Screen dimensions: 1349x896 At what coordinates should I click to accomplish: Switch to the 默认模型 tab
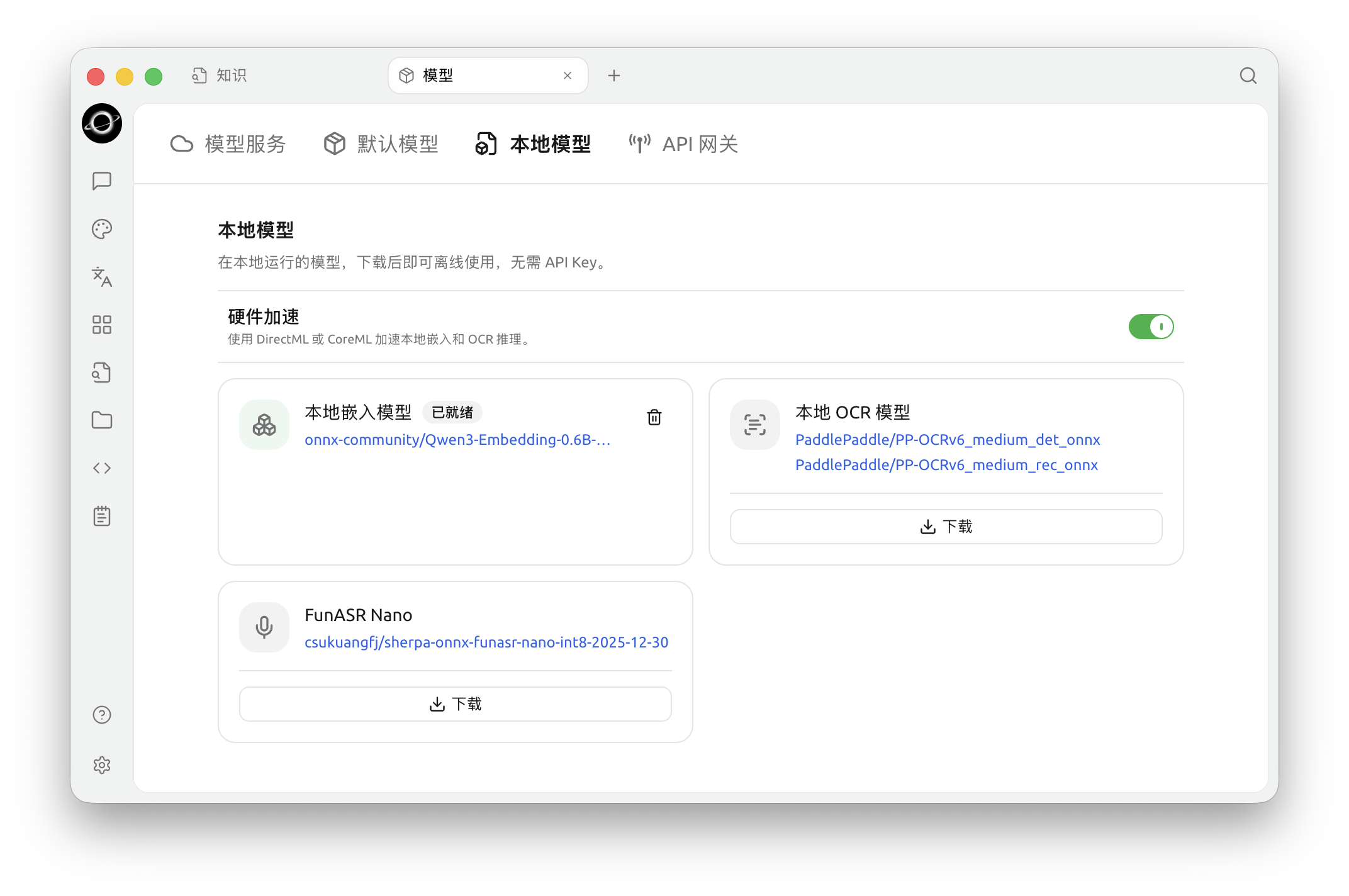coord(381,144)
